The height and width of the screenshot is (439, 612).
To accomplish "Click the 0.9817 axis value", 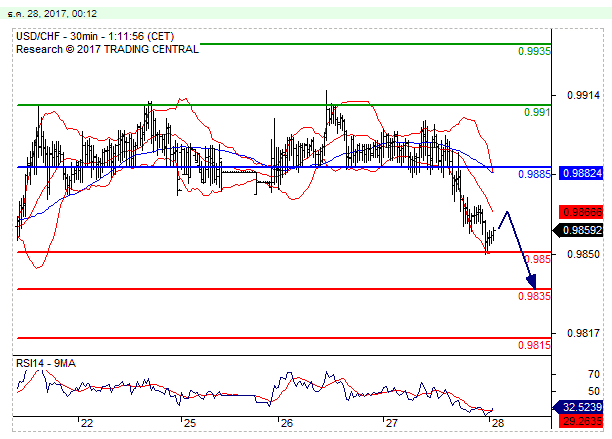I will pyautogui.click(x=583, y=333).
